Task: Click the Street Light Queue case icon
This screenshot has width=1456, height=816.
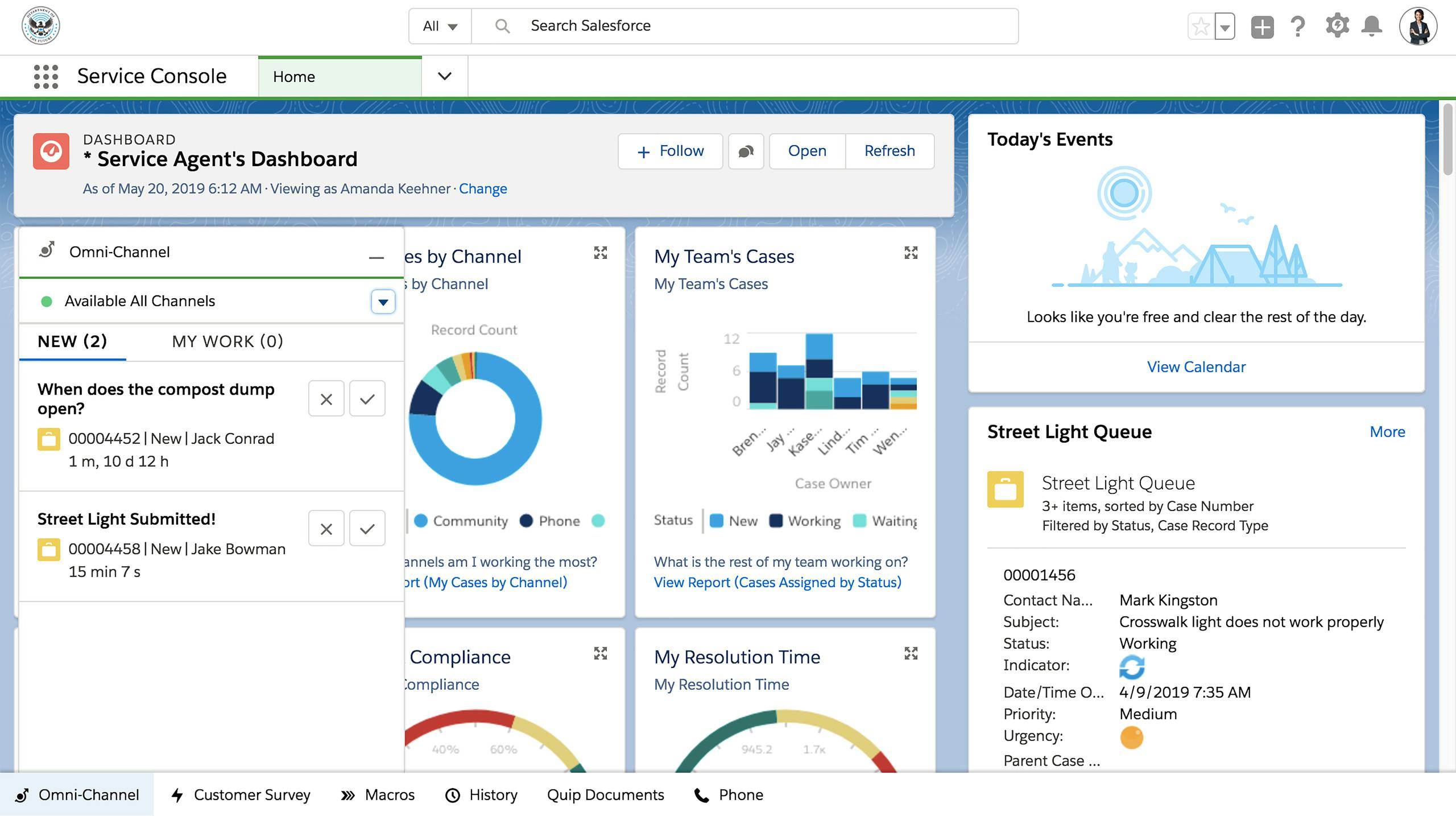Action: pyautogui.click(x=1006, y=489)
